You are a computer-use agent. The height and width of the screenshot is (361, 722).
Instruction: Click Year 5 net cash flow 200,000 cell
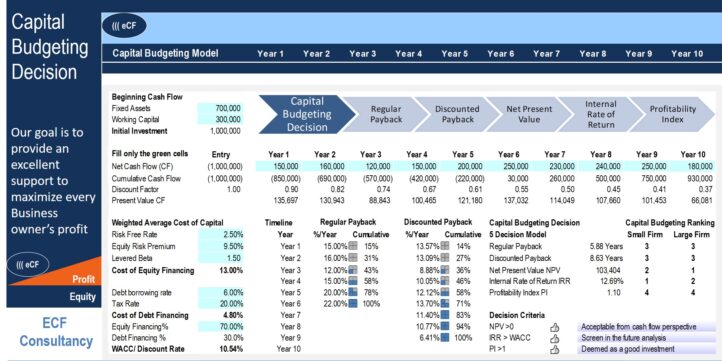coord(463,166)
